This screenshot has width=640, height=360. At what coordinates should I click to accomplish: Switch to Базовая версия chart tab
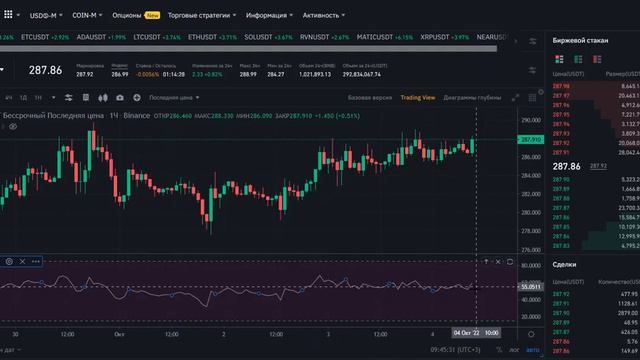tap(369, 98)
